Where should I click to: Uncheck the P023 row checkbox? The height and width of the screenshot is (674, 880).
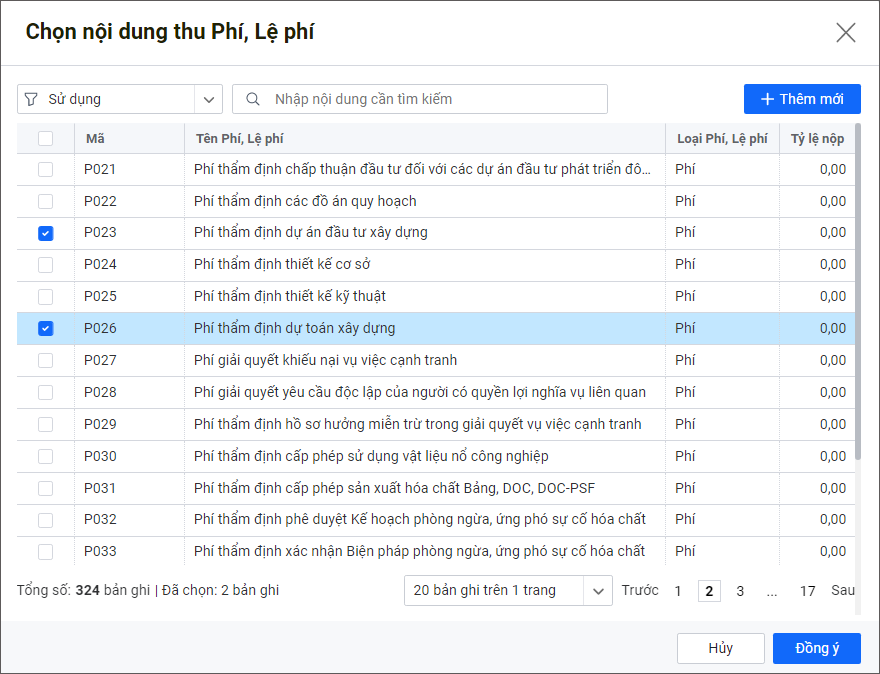point(45,233)
